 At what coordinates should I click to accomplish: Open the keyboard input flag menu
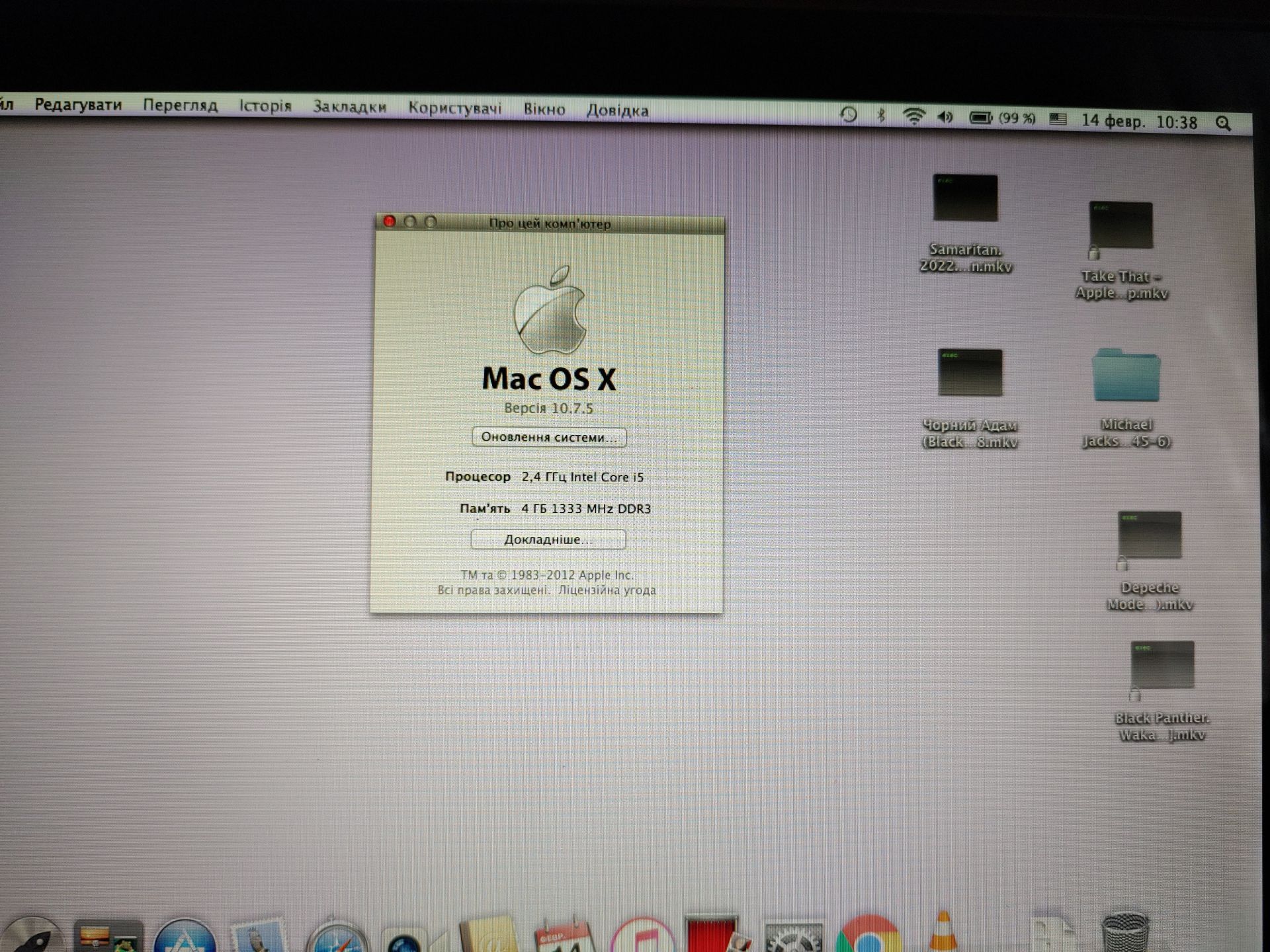[1058, 120]
